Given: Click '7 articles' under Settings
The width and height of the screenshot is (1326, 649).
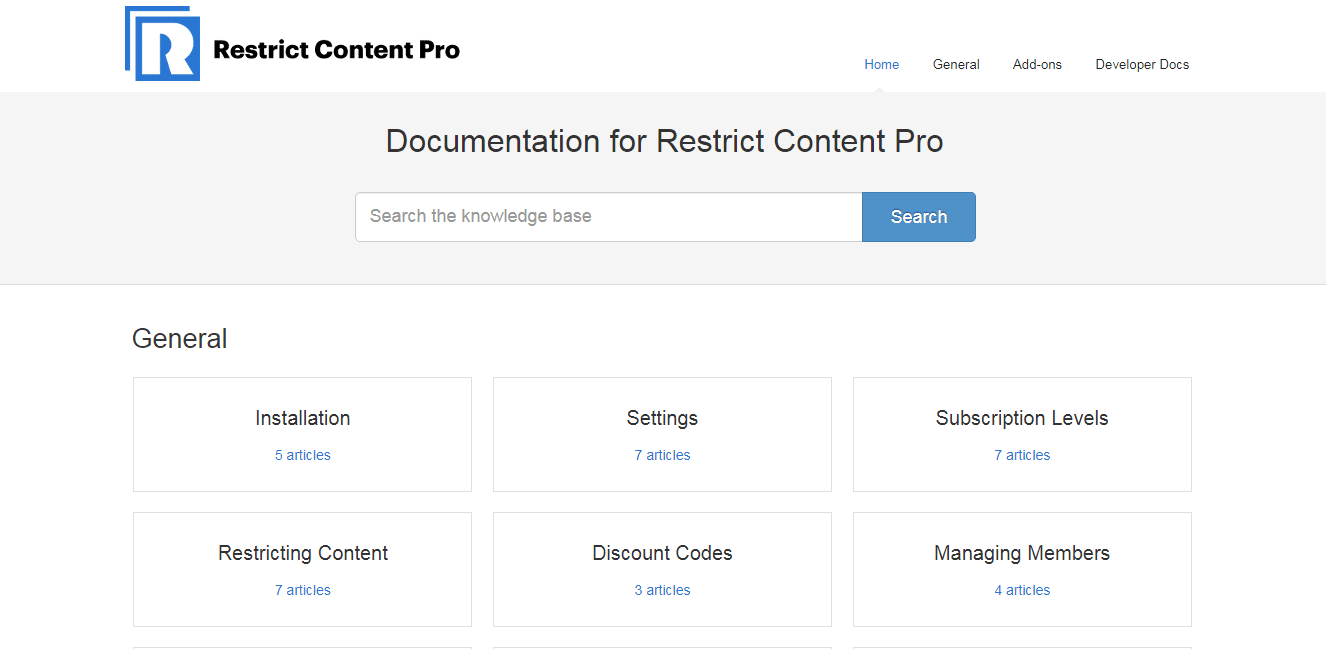Looking at the screenshot, I should pyautogui.click(x=662, y=455).
